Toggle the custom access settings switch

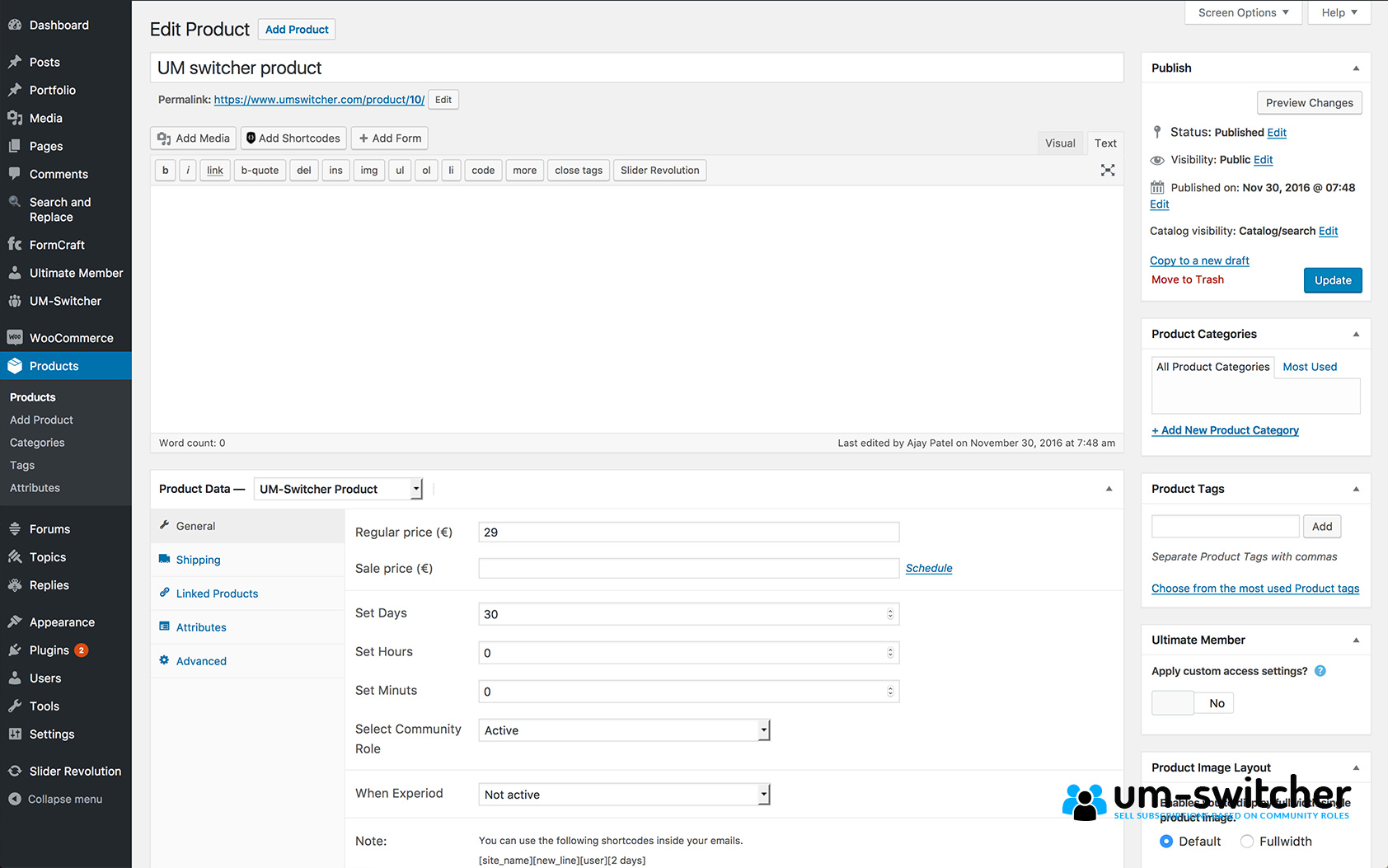click(x=1193, y=703)
